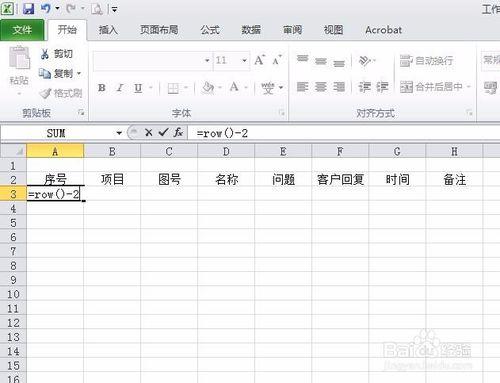Select the Format Painter brush

45,93
